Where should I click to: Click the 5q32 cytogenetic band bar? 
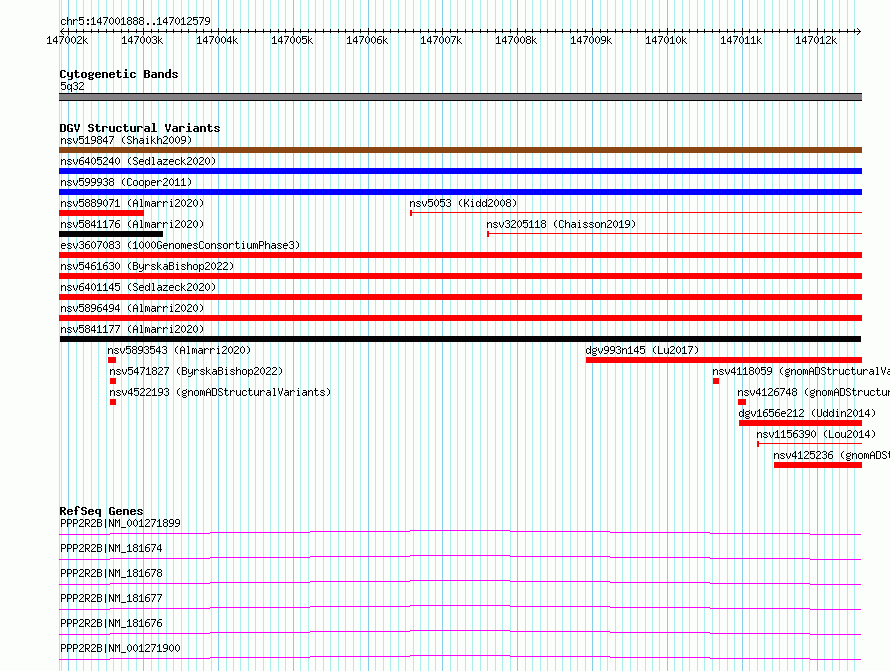tap(460, 97)
